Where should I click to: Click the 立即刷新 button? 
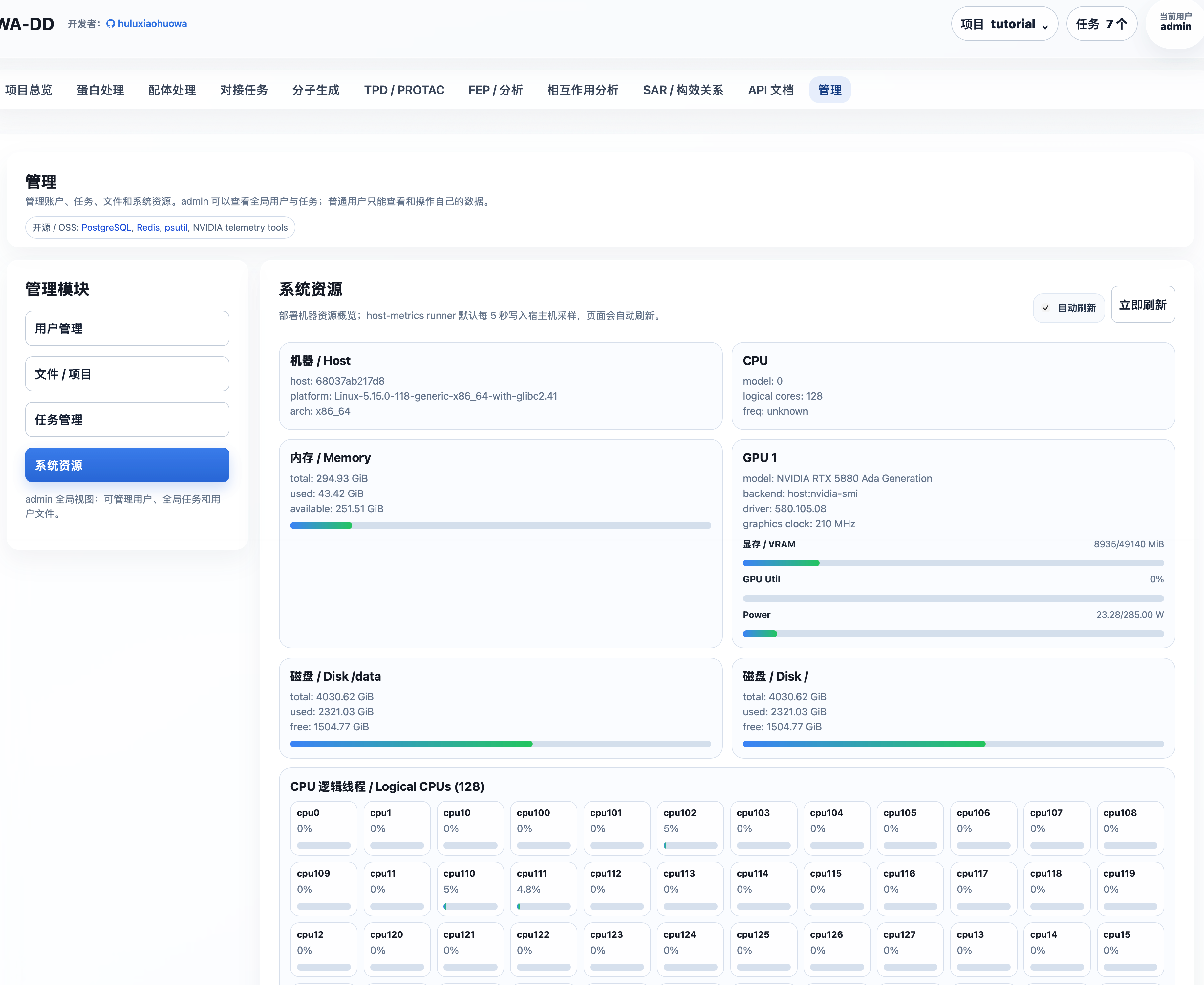pyautogui.click(x=1143, y=305)
